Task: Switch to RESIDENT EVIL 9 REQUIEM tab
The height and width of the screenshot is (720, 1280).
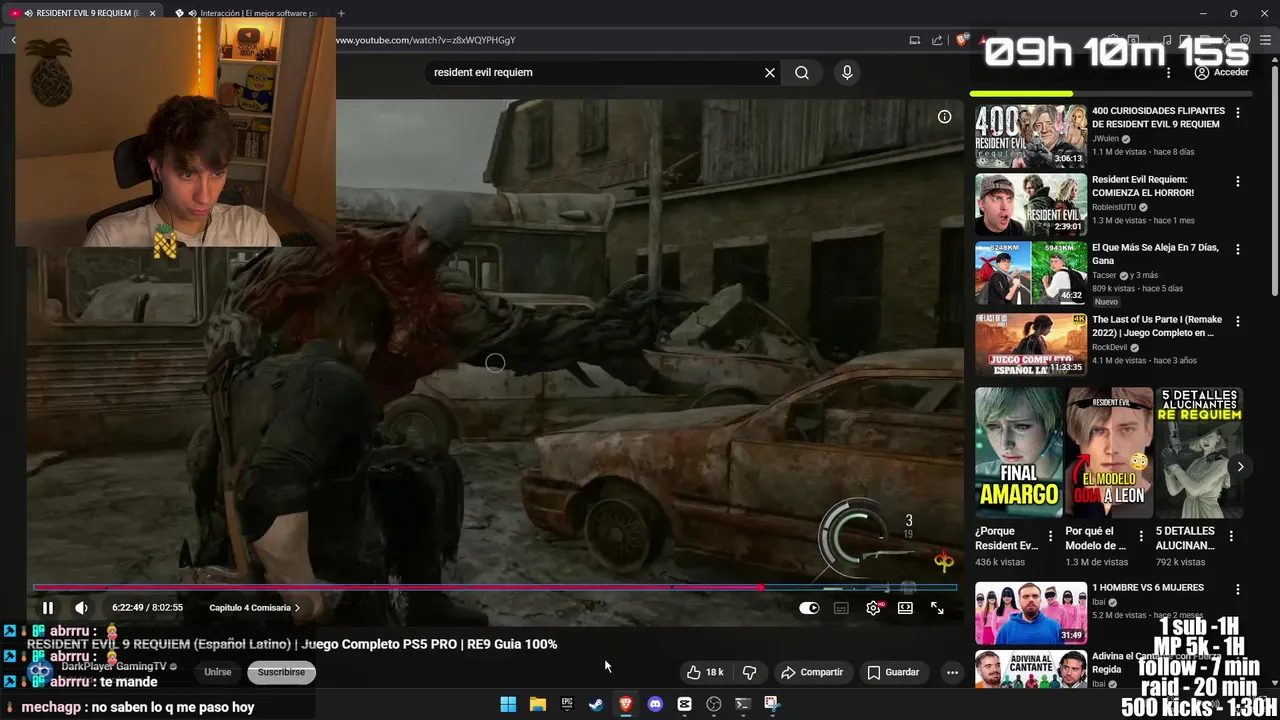Action: (85, 13)
